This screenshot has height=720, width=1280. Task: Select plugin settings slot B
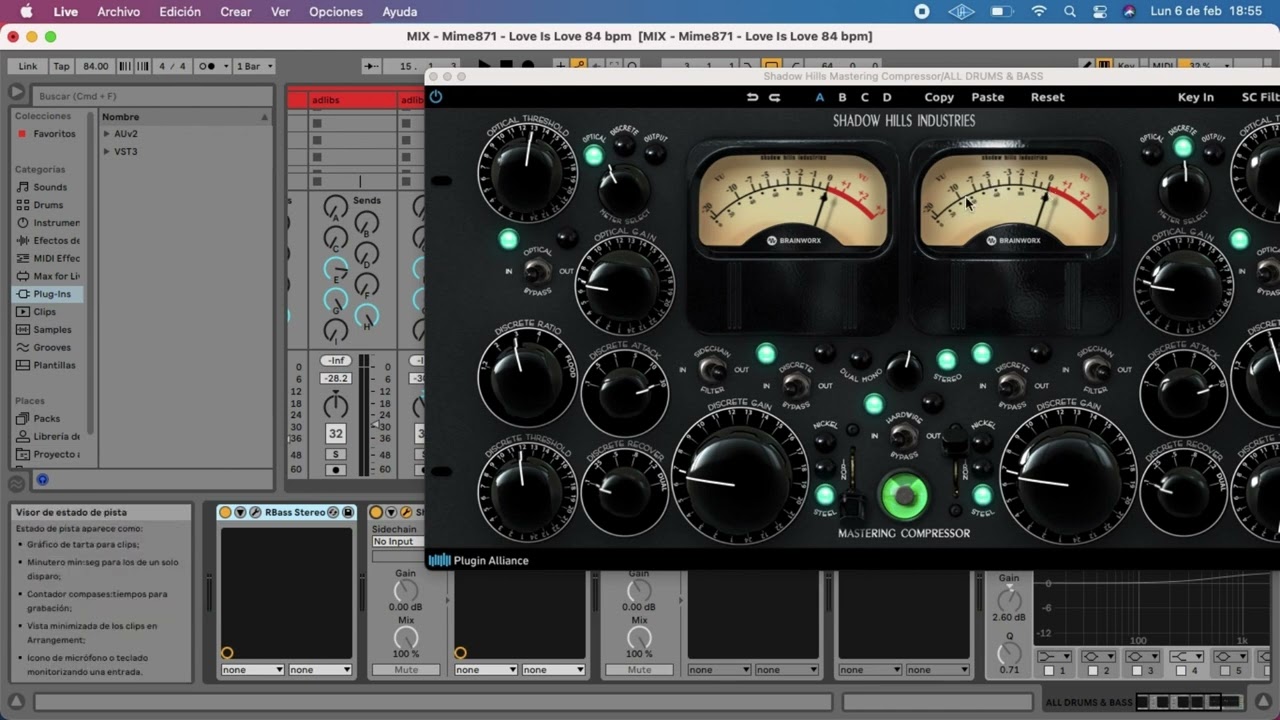point(842,97)
